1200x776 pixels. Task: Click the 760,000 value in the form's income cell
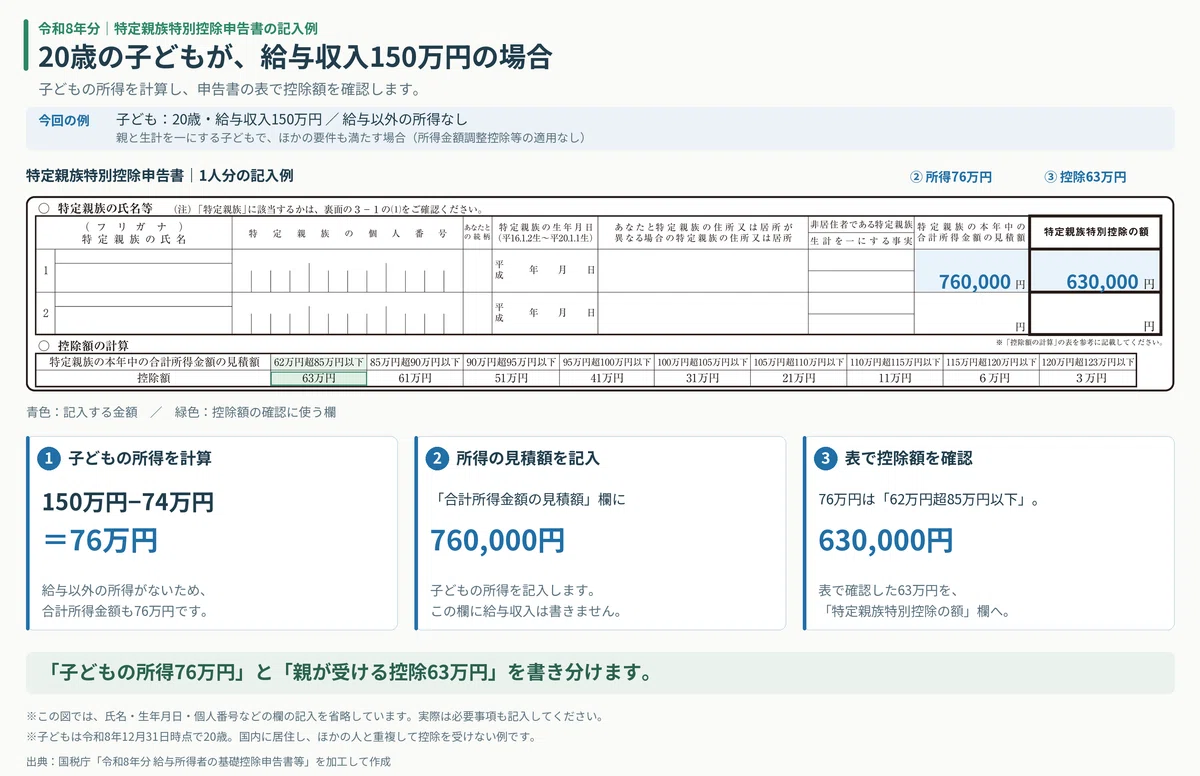975,282
